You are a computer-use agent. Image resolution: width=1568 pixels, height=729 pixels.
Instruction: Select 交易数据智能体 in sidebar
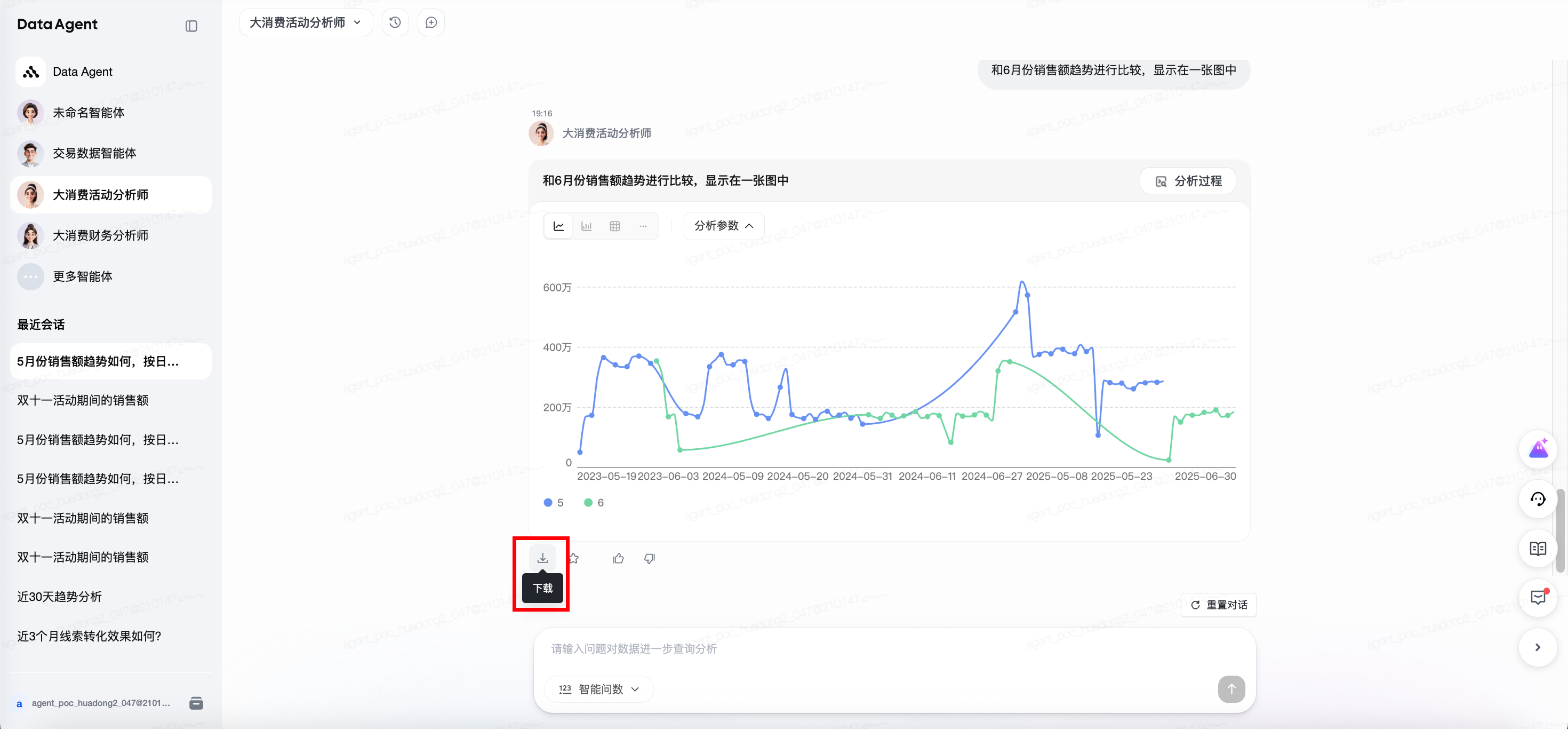click(94, 154)
